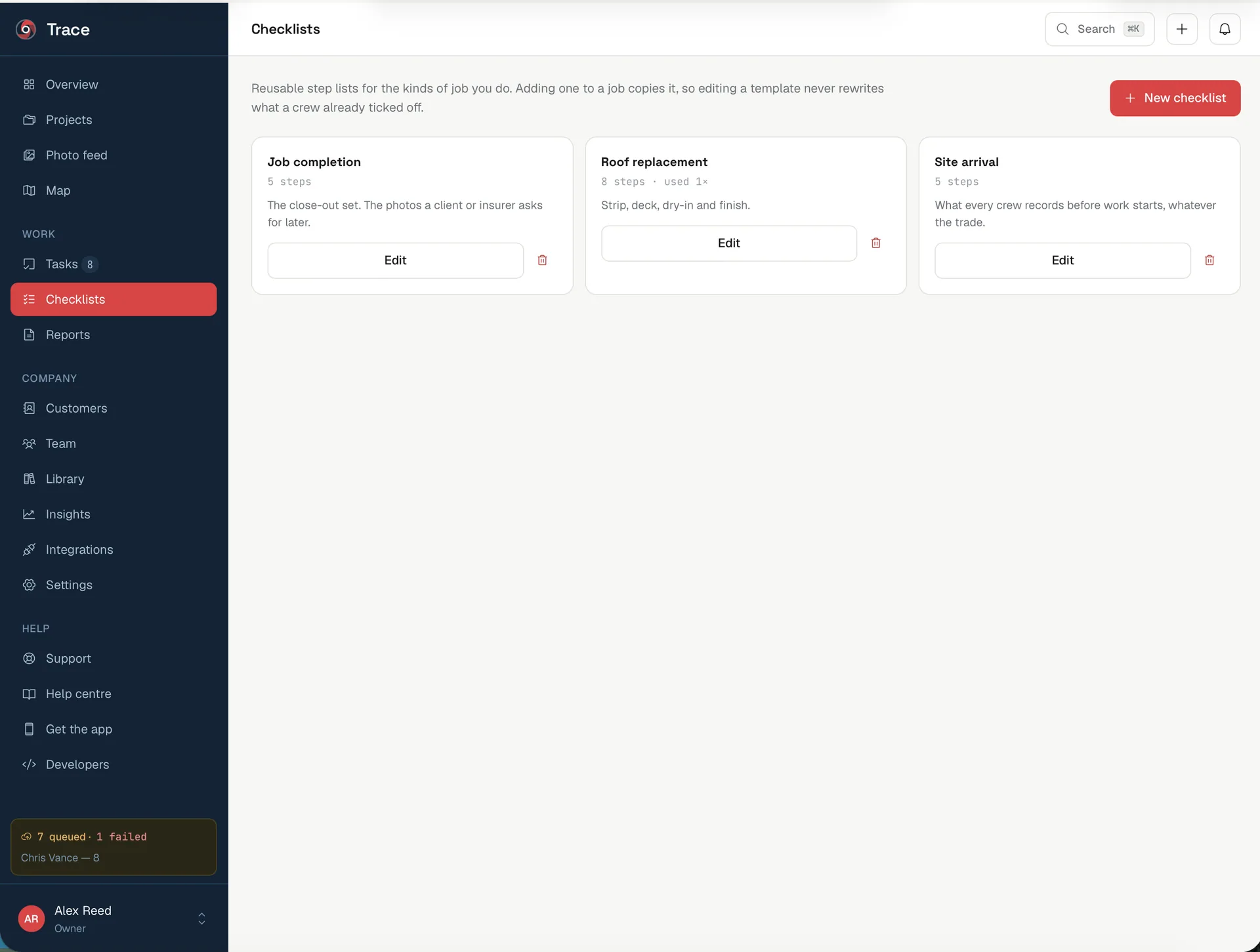Navigate to Customers
This screenshot has width=1260, height=952.
pos(114,409)
